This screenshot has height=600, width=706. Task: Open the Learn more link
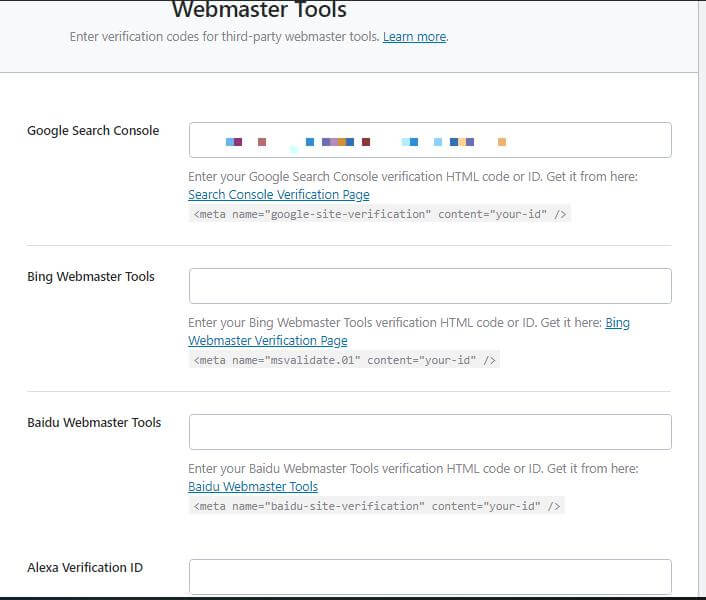tap(415, 36)
